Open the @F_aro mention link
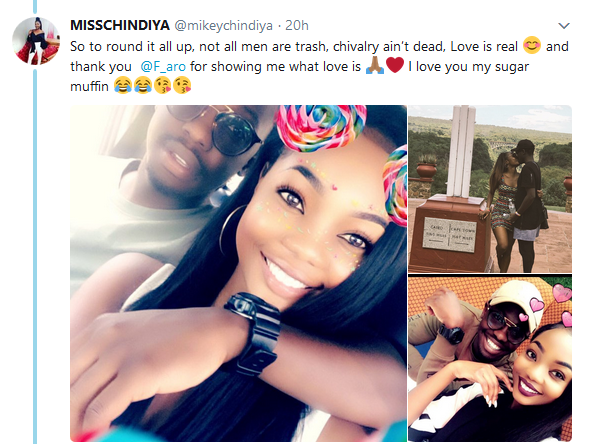Image resolution: width=596 pixels, height=444 pixels. pos(163,67)
